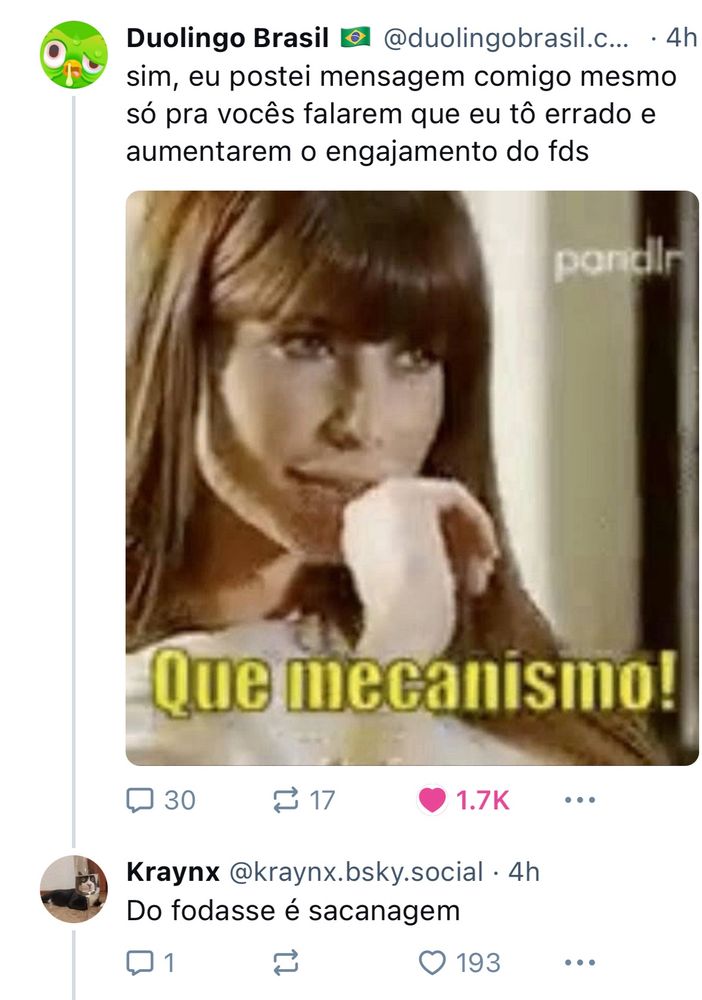Open Kraynx's cat avatar

point(74,889)
